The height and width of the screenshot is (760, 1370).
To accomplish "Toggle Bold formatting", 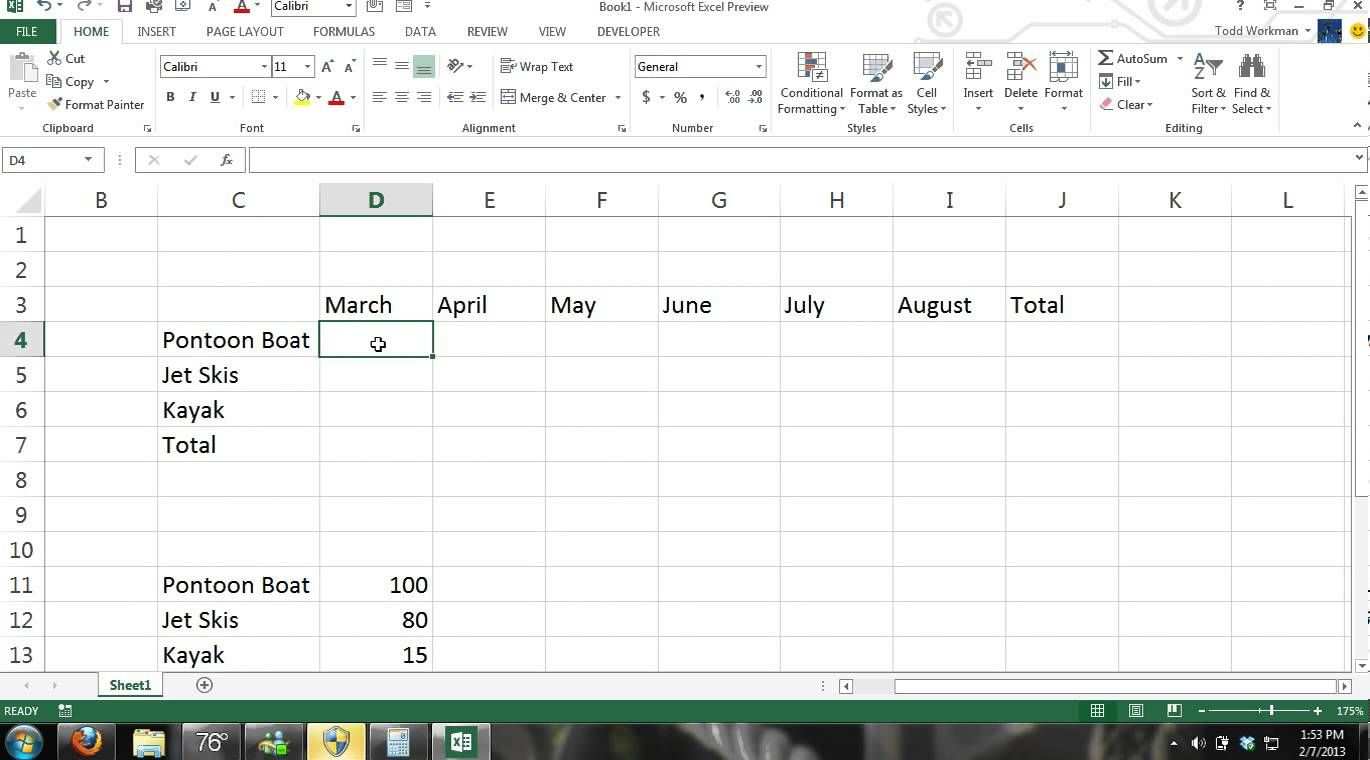I will tap(170, 98).
